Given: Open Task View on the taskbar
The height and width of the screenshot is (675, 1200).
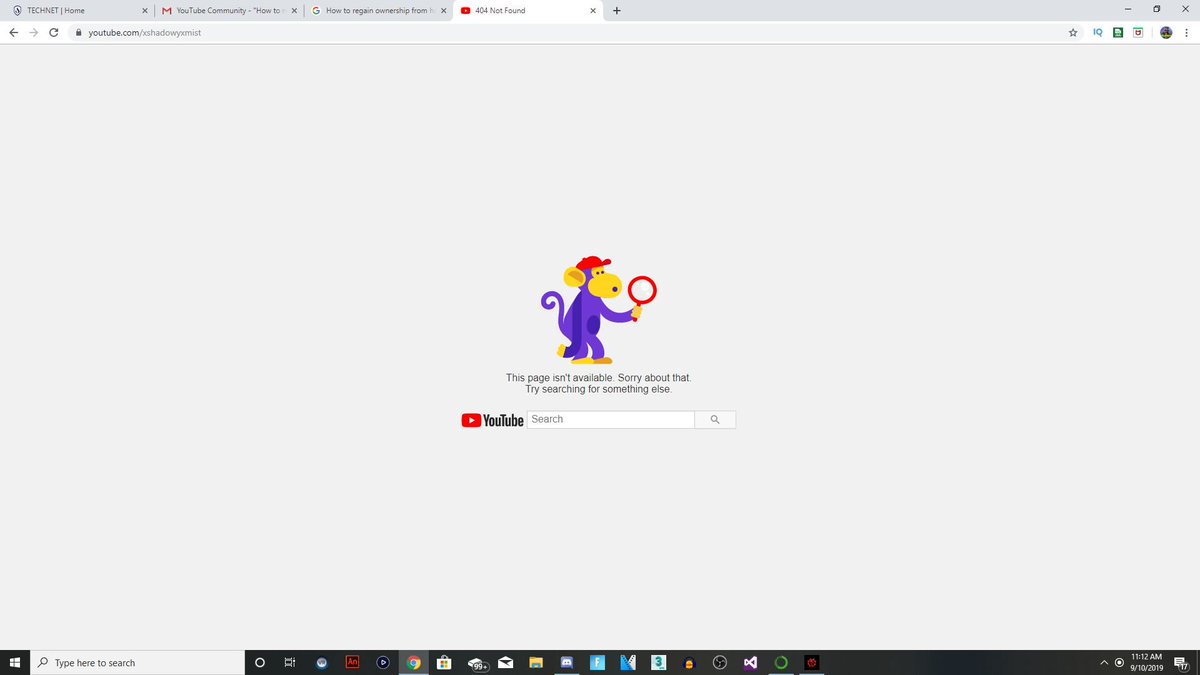Looking at the screenshot, I should [290, 662].
